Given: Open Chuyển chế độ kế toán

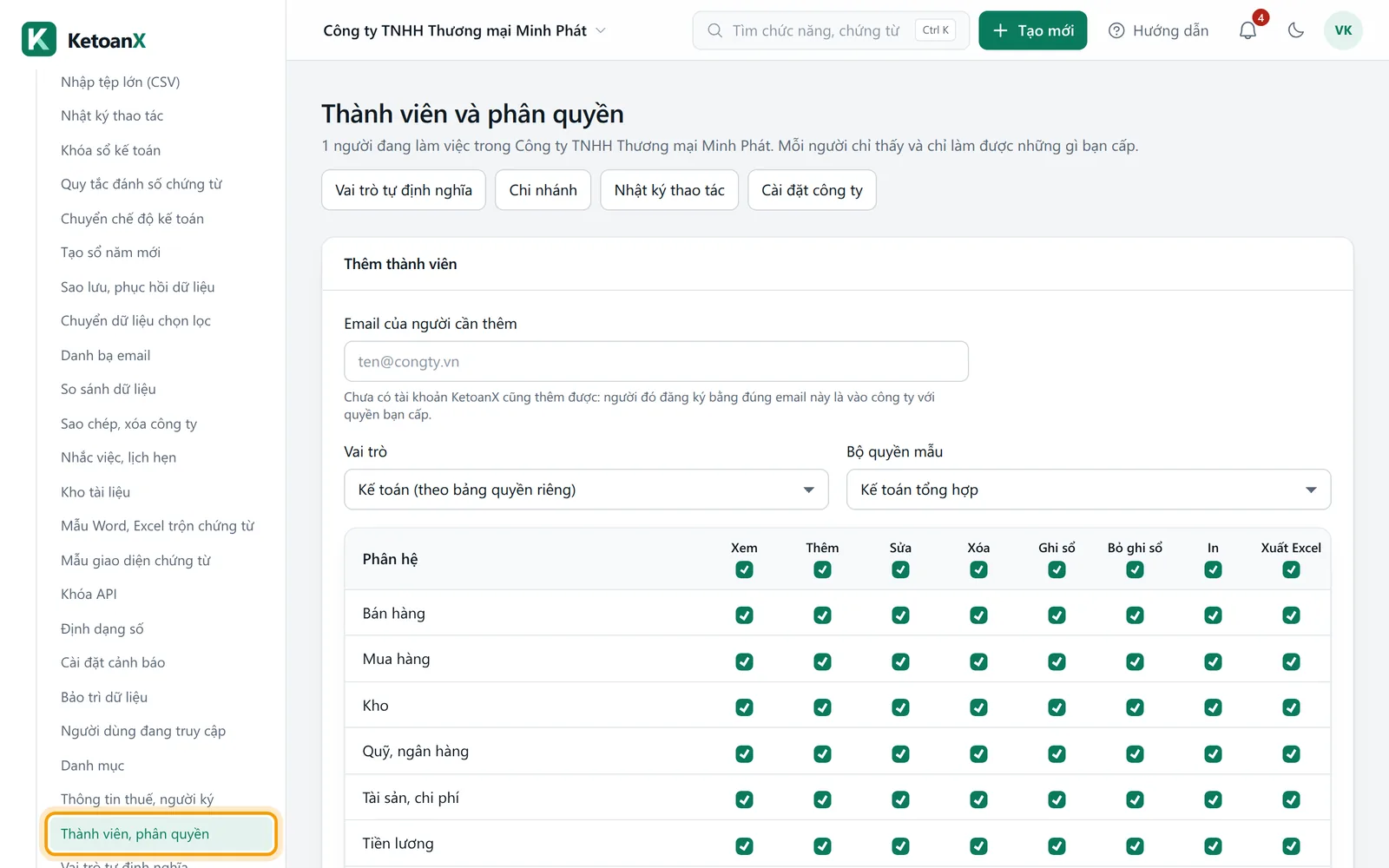Looking at the screenshot, I should pyautogui.click(x=132, y=218).
